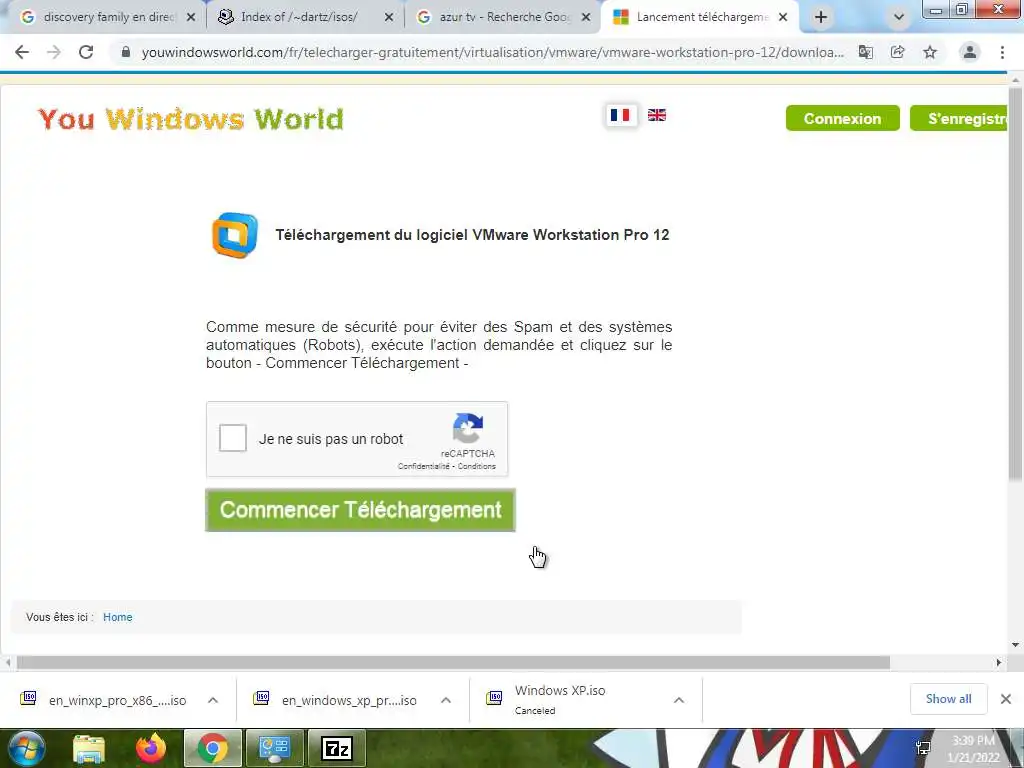Go back with the browser back arrow
Screen dimensions: 1024x768
click(x=22, y=52)
